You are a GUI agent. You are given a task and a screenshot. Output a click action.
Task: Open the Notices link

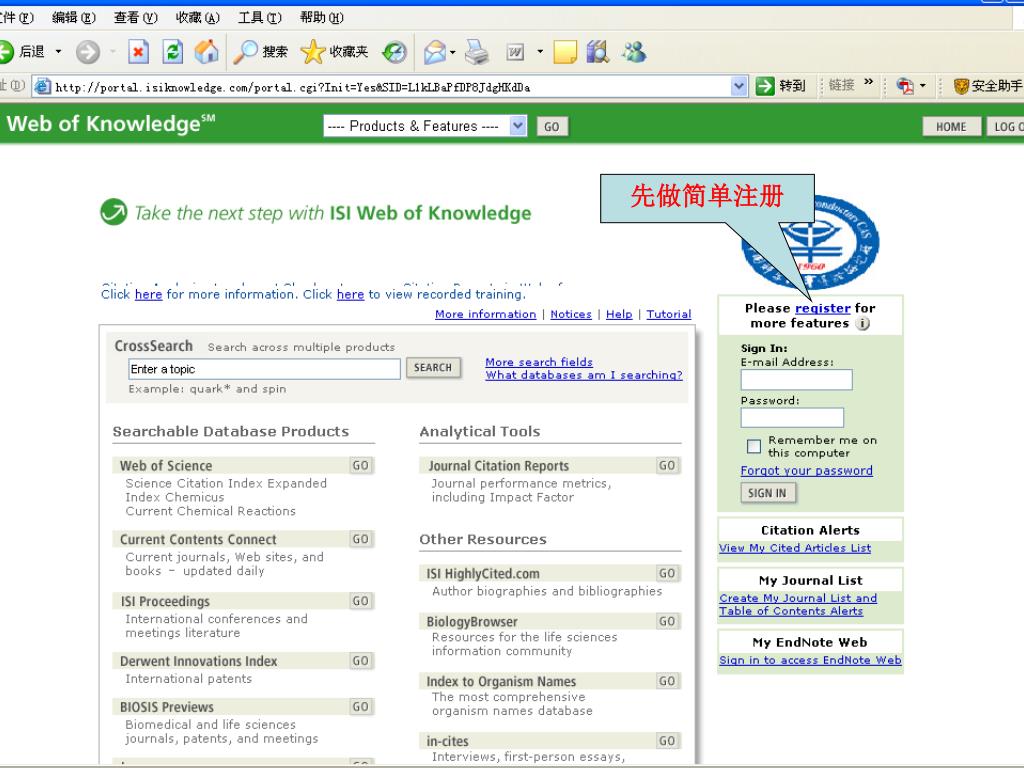point(571,314)
